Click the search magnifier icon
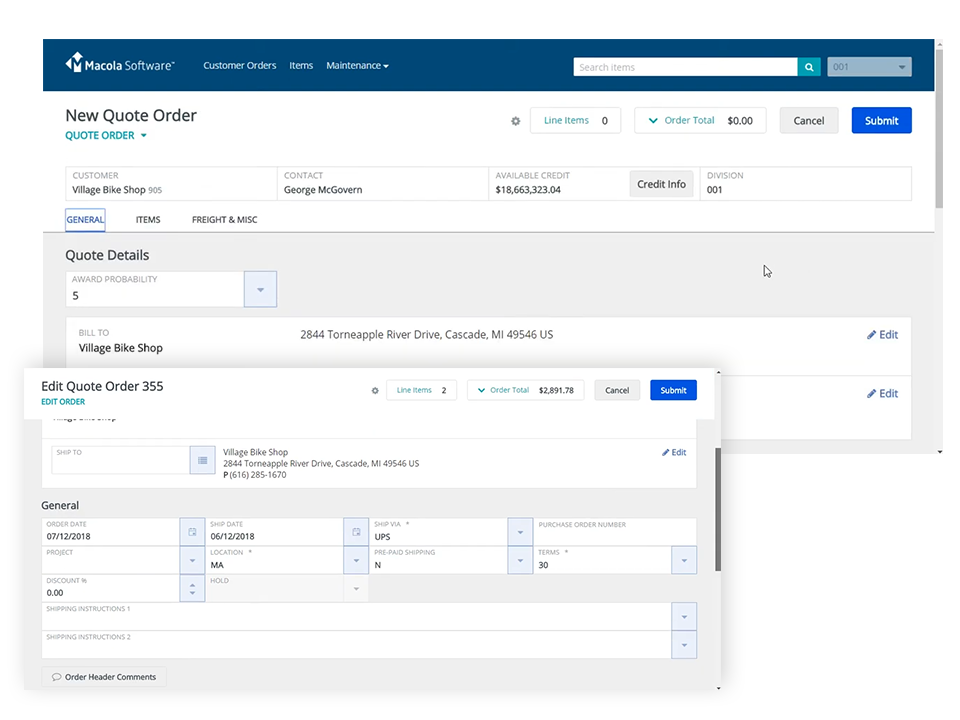Viewport: 960px width, 720px height. pyautogui.click(x=809, y=67)
